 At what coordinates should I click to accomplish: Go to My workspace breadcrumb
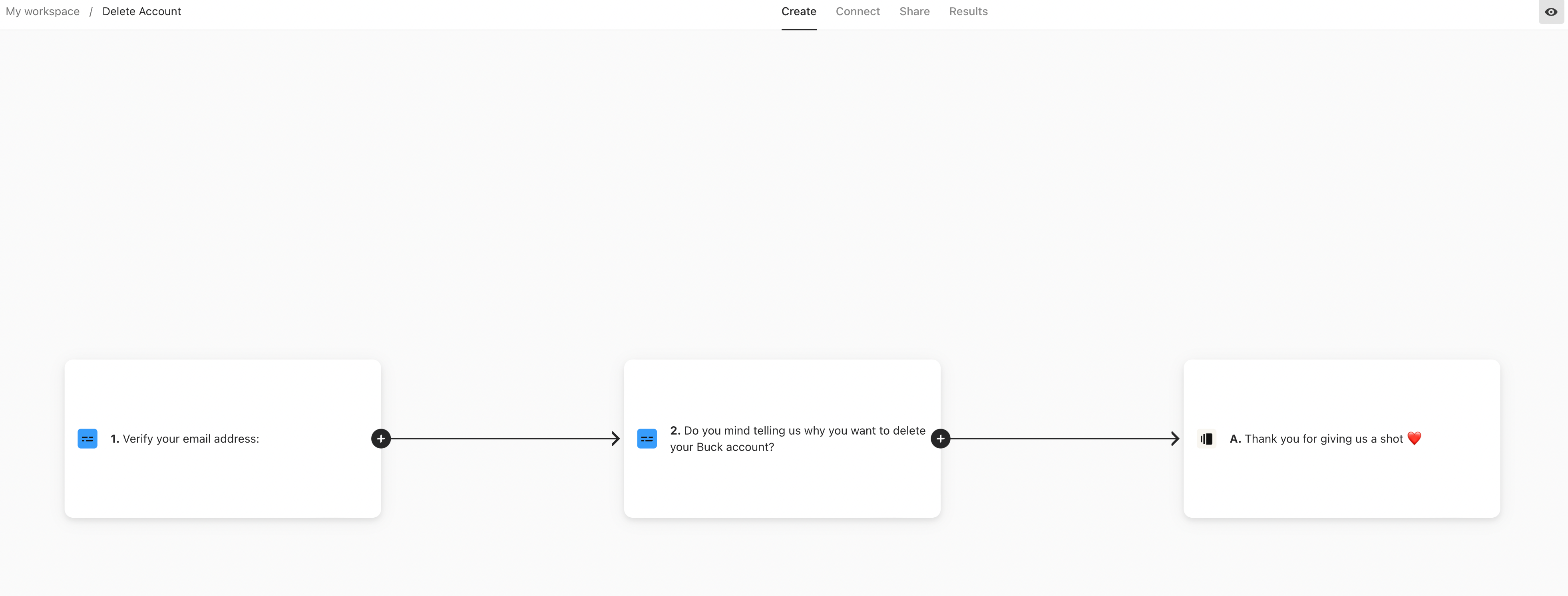43,12
